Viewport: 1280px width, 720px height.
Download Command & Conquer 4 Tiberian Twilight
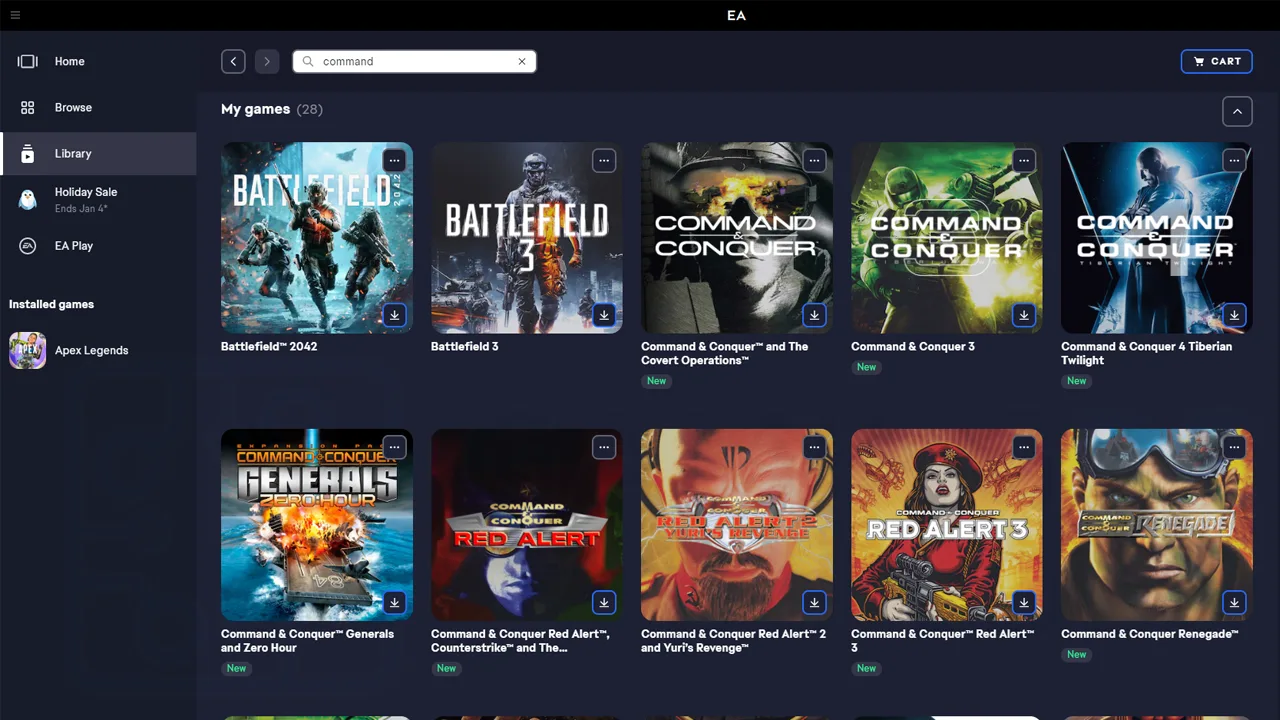tap(1234, 315)
